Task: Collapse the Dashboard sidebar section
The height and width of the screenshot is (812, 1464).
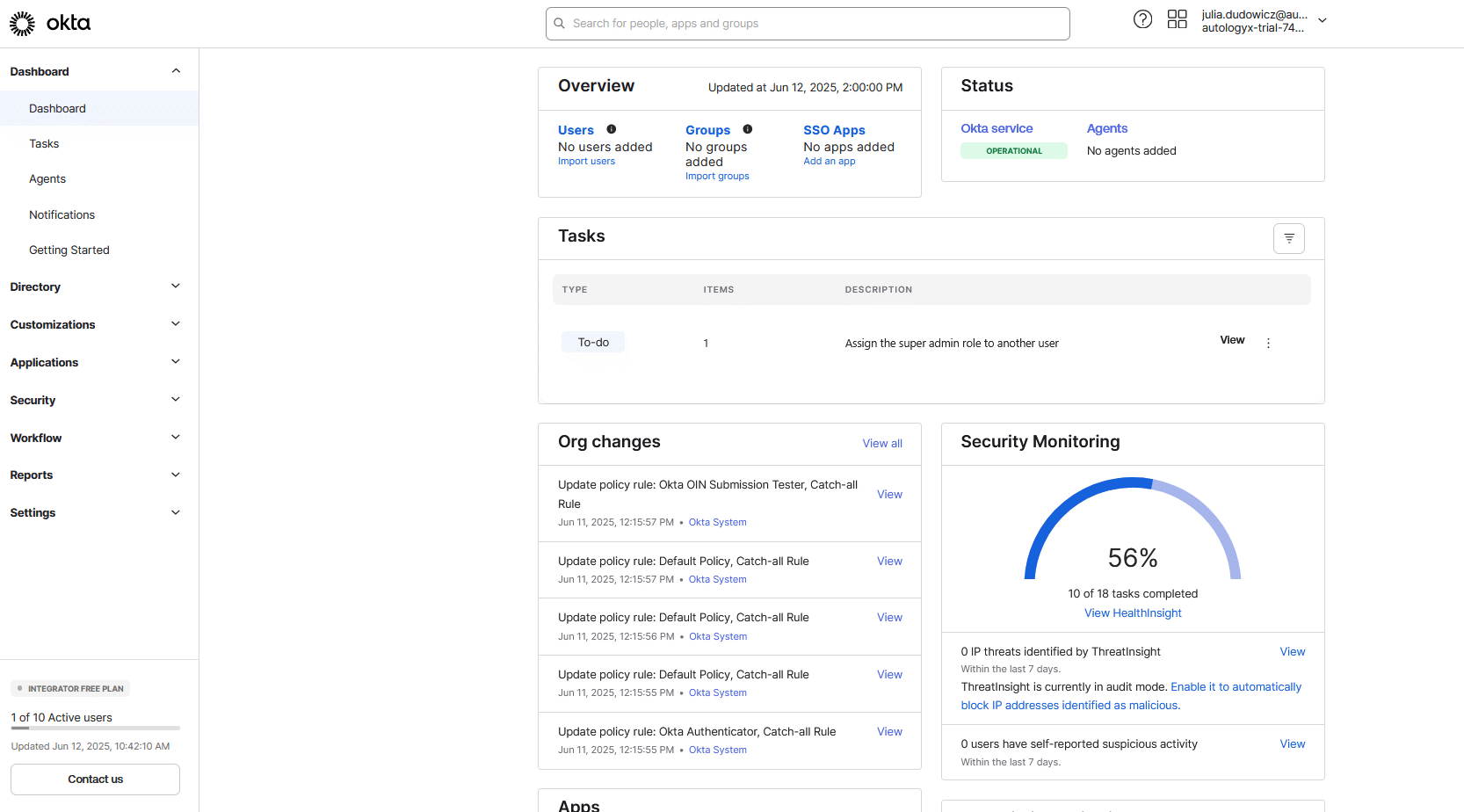Action: pyautogui.click(x=176, y=71)
